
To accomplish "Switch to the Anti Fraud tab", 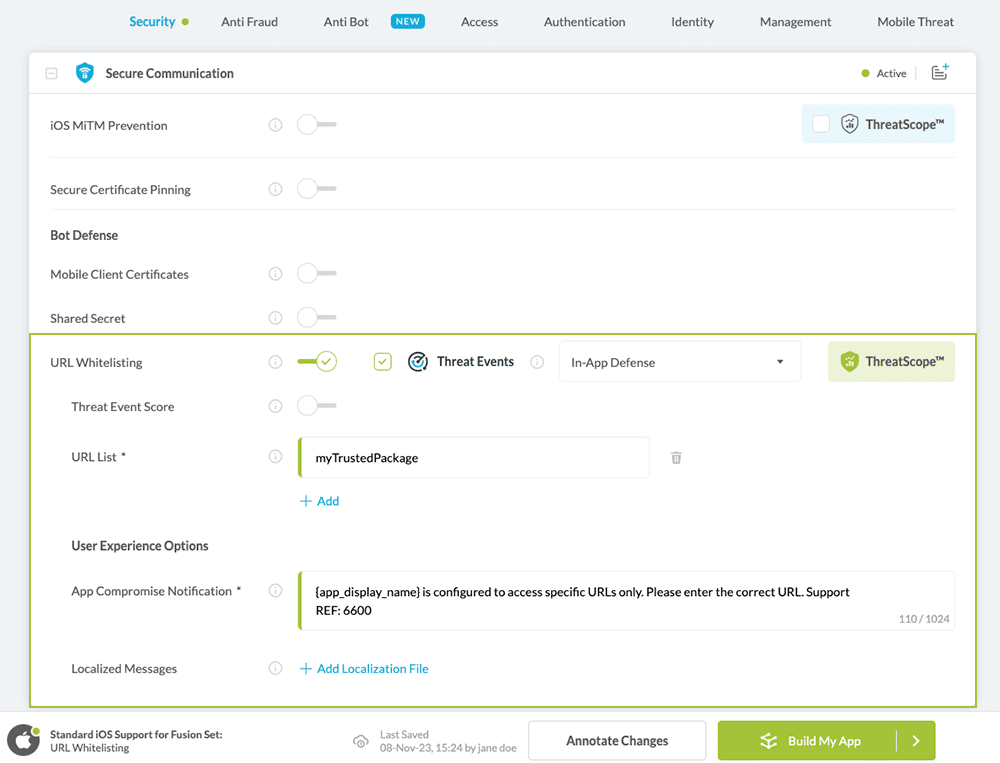I will point(249,21).
